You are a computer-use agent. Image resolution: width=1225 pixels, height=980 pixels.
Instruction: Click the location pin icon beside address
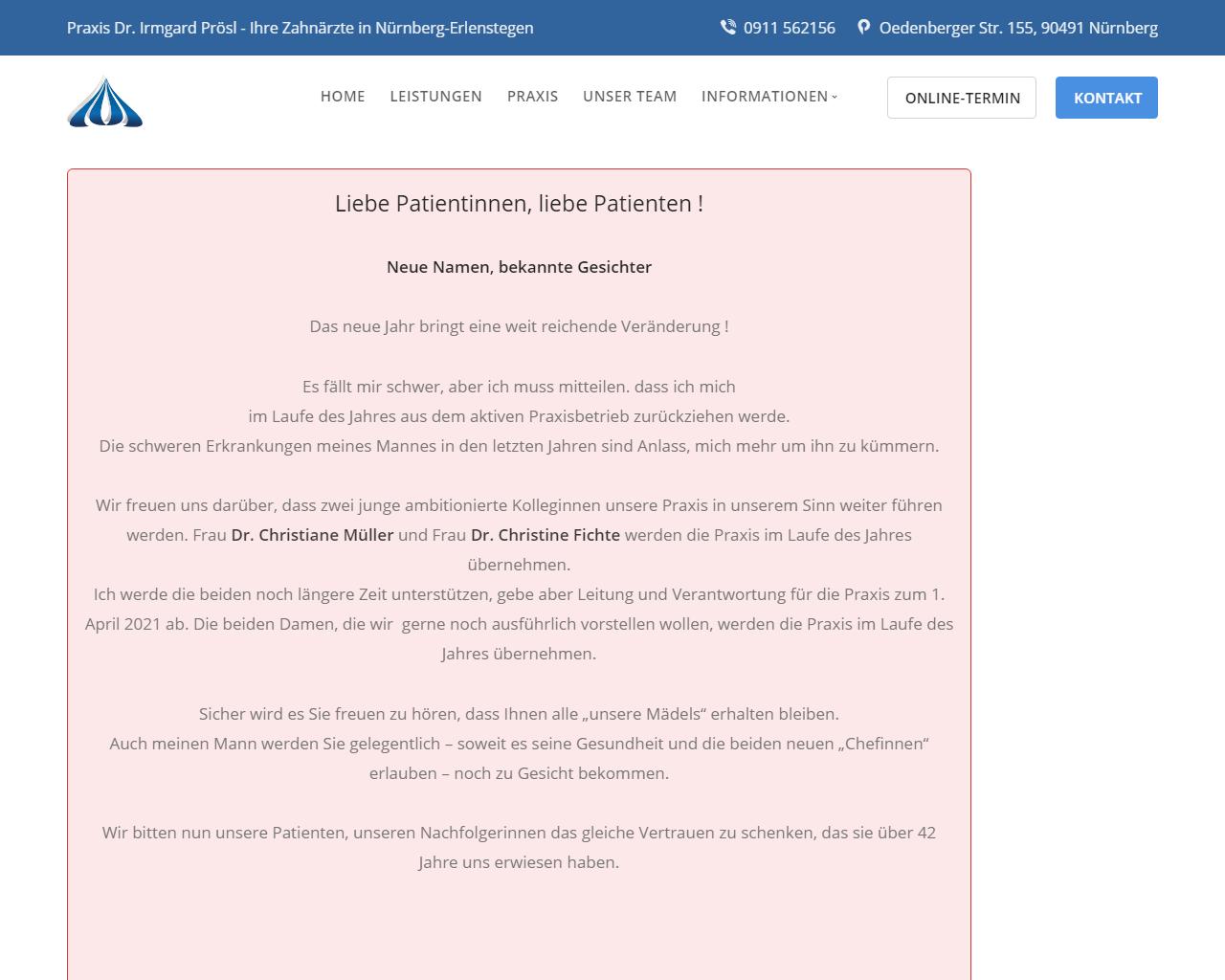click(x=864, y=28)
